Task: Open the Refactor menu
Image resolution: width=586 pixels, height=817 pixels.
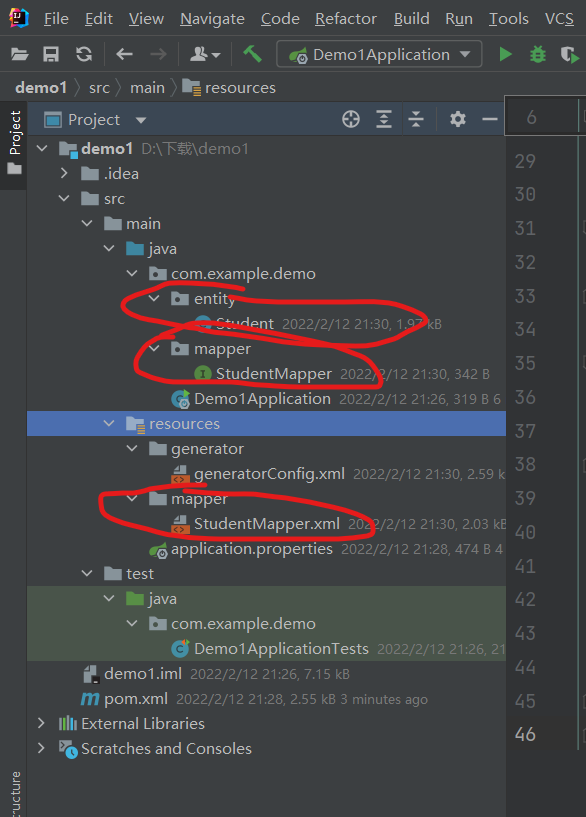Action: pyautogui.click(x=346, y=19)
